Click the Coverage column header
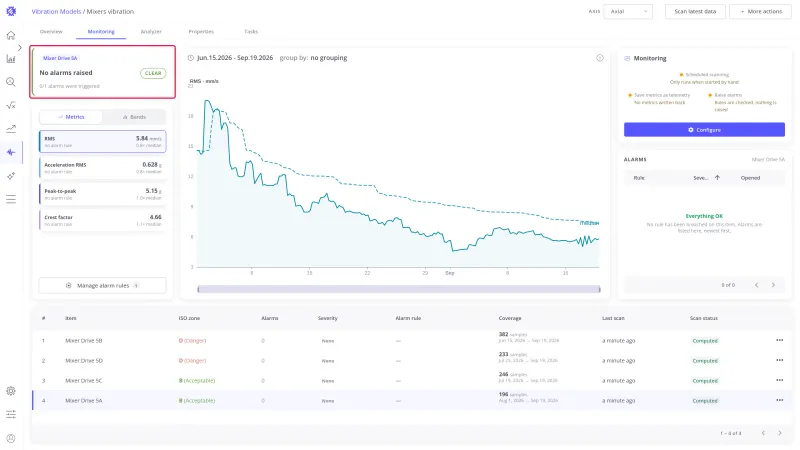This screenshot has width=800, height=450. 510,318
